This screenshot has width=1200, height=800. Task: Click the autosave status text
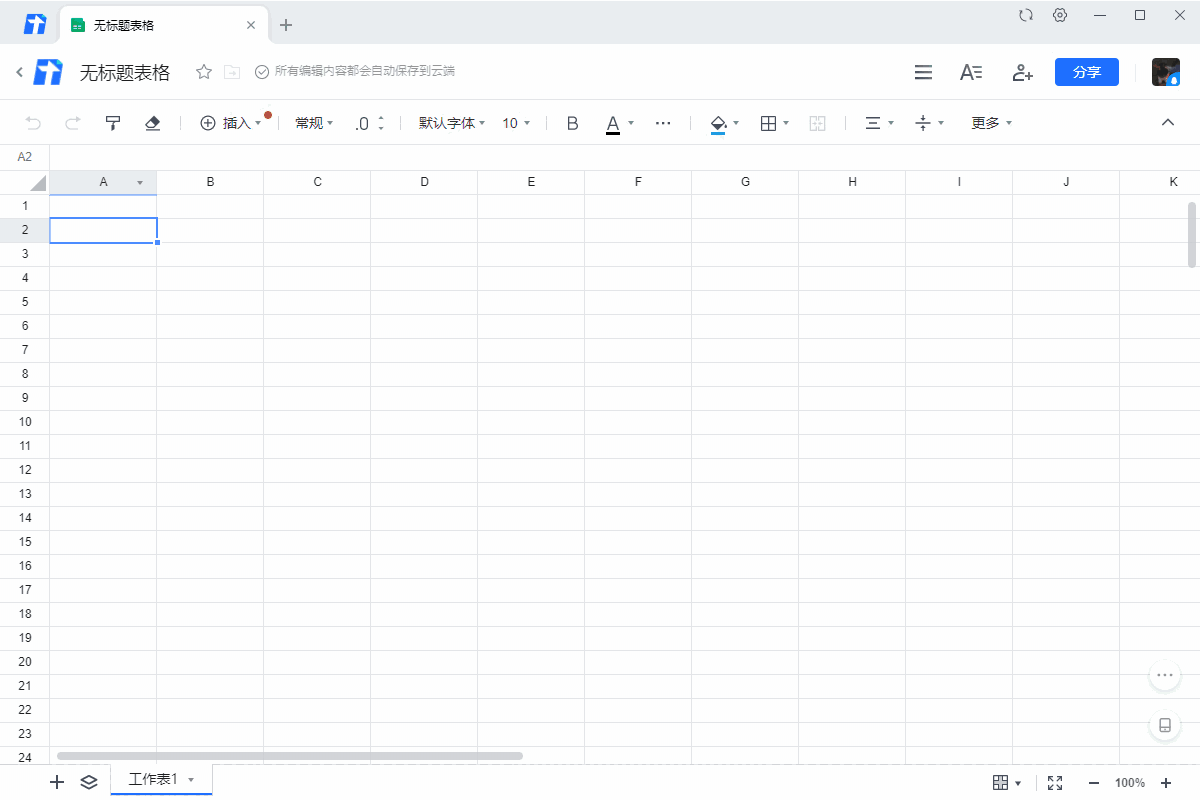click(x=365, y=71)
